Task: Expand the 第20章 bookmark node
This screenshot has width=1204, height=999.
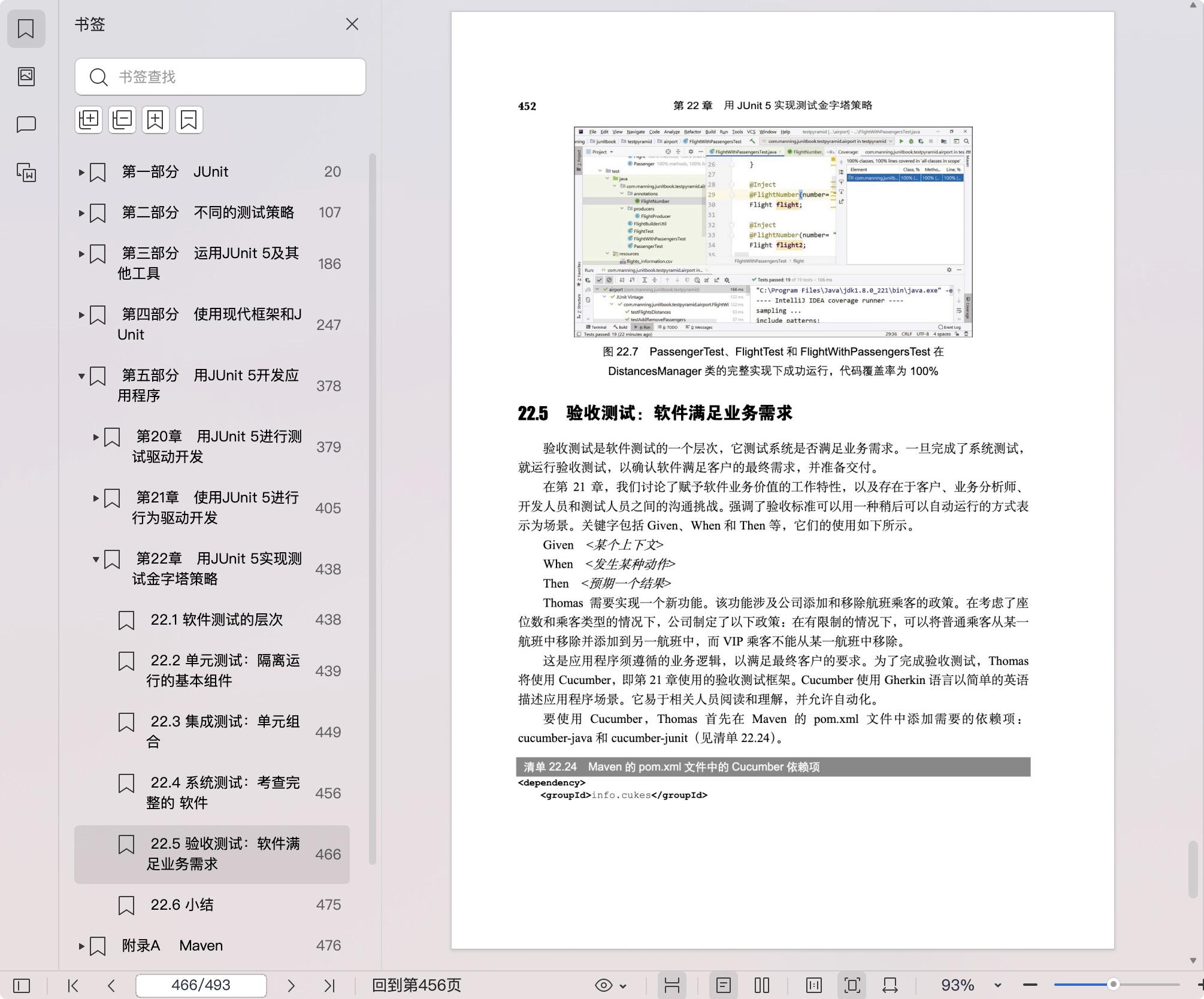Action: click(x=96, y=437)
